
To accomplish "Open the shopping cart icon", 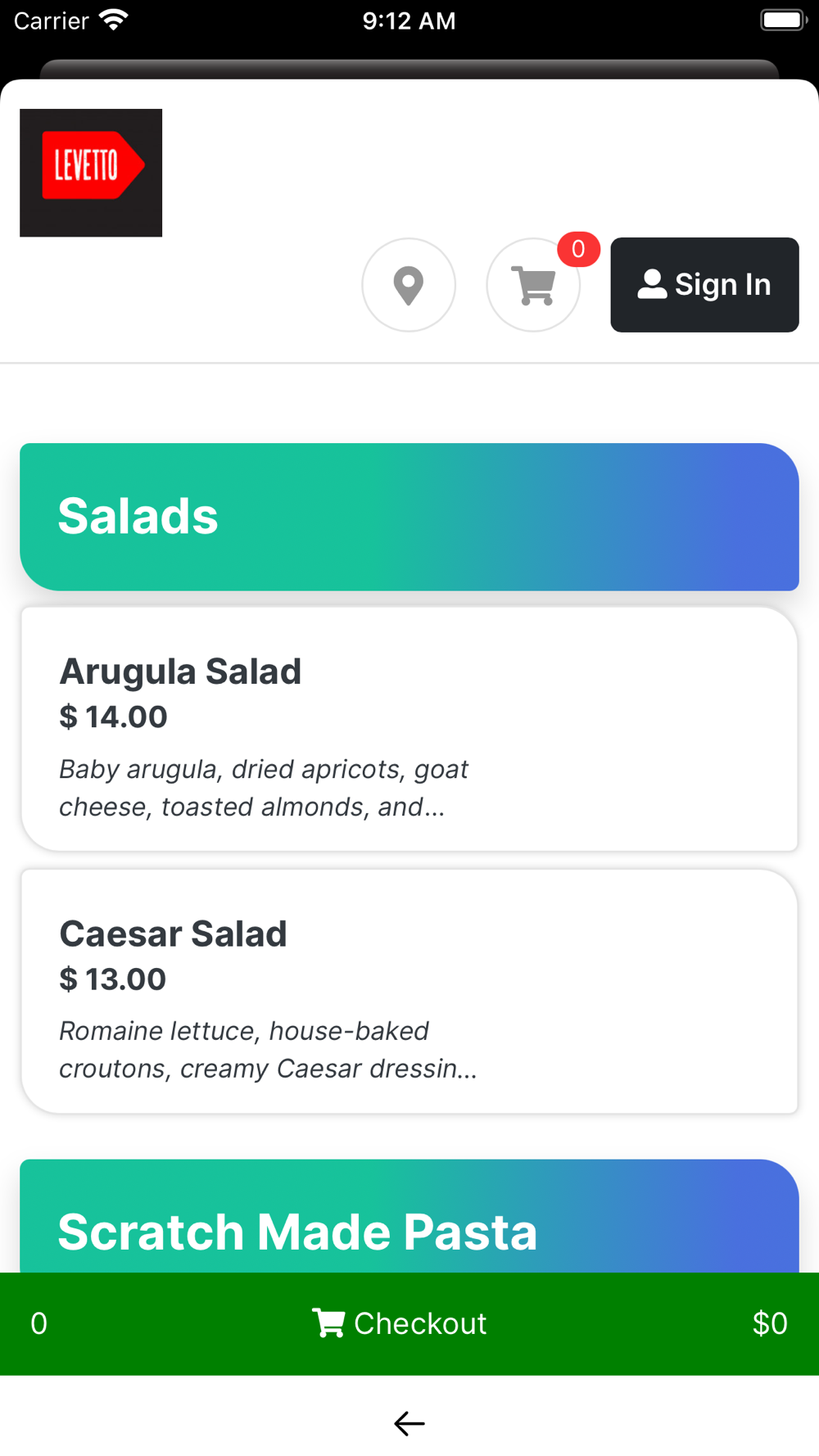I will pos(533,285).
